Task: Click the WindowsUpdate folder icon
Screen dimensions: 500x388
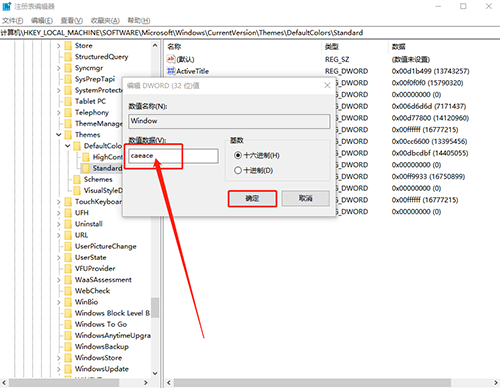Action: (68, 369)
